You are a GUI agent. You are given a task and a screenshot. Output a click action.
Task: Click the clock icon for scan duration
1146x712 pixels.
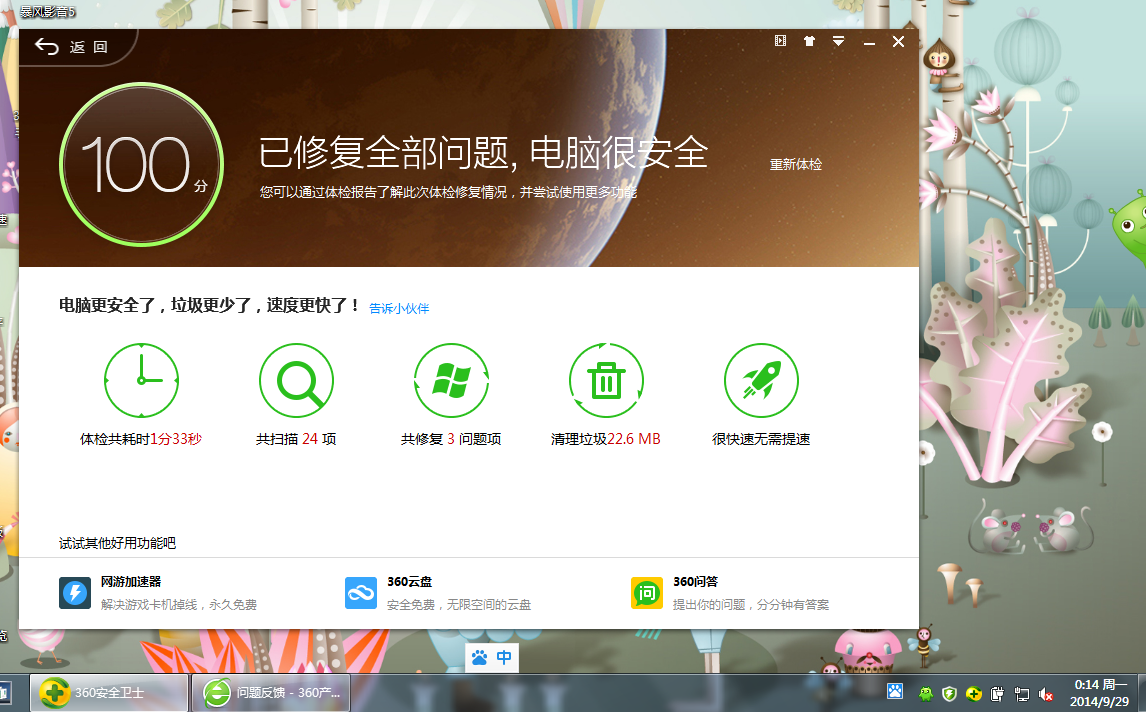tap(141, 380)
